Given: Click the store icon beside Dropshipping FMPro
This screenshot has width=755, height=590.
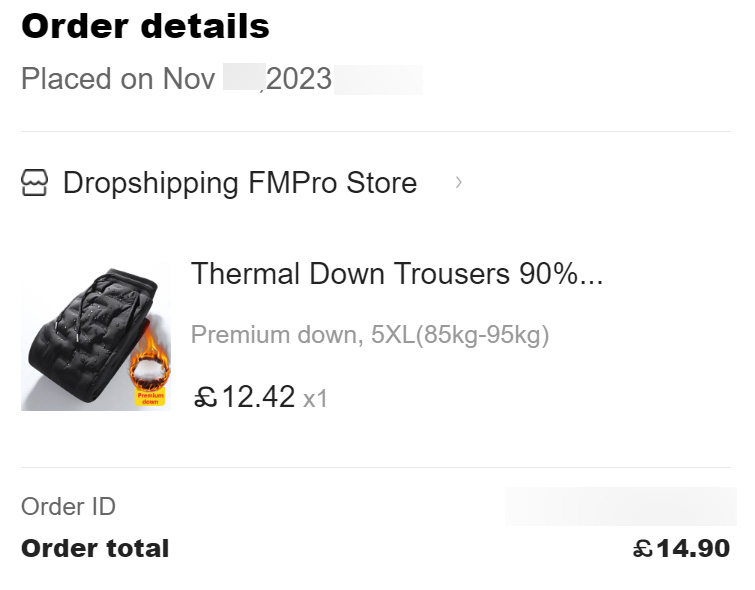Looking at the screenshot, I should click(x=34, y=183).
